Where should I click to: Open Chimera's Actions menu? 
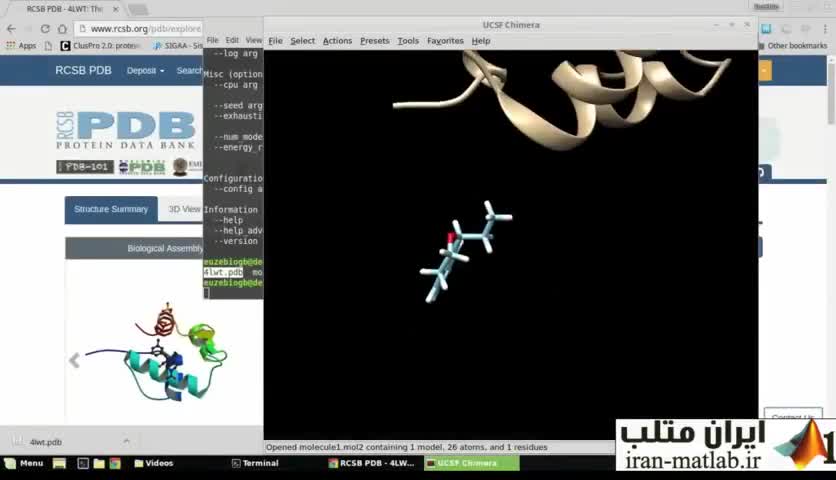coord(337,41)
